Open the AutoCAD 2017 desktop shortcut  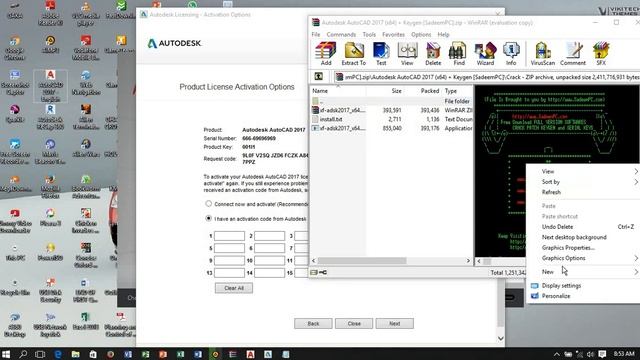click(x=50, y=86)
